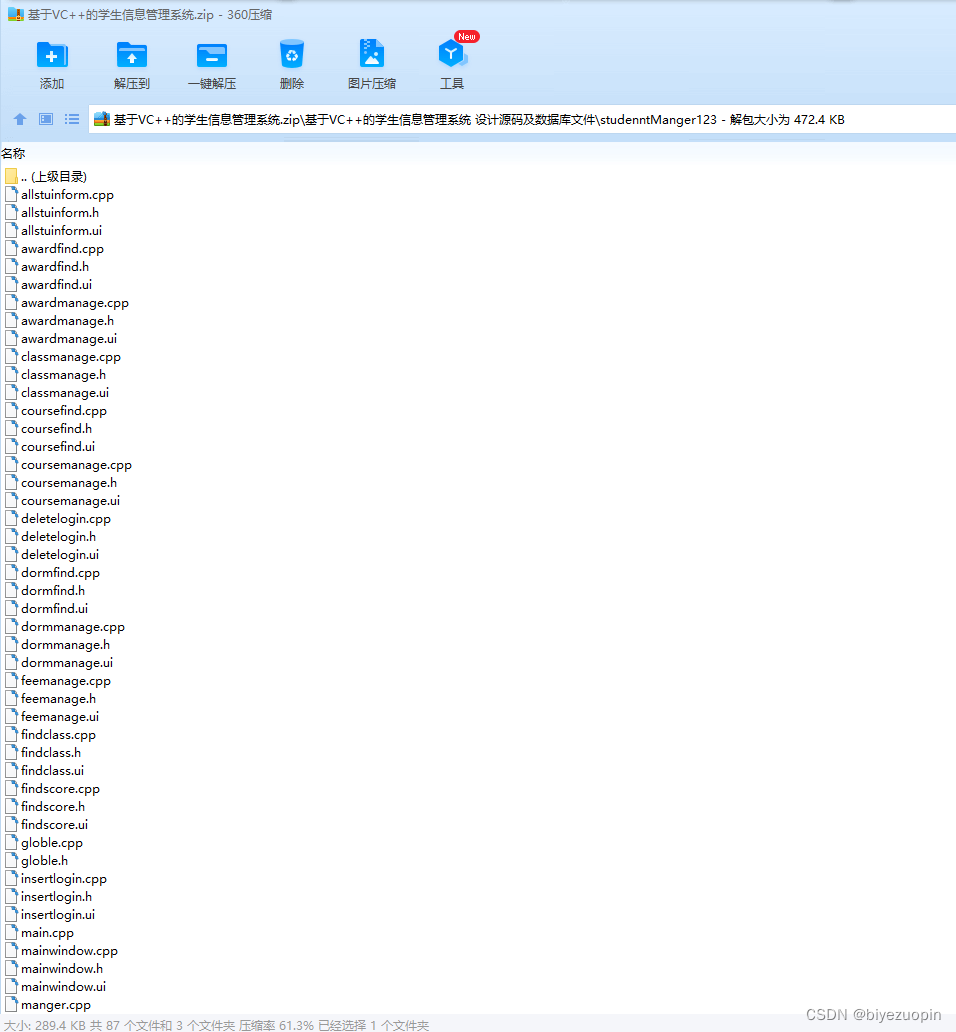This screenshot has width=956, height=1032.
Task: Click the address path input field
Action: [x=522, y=119]
